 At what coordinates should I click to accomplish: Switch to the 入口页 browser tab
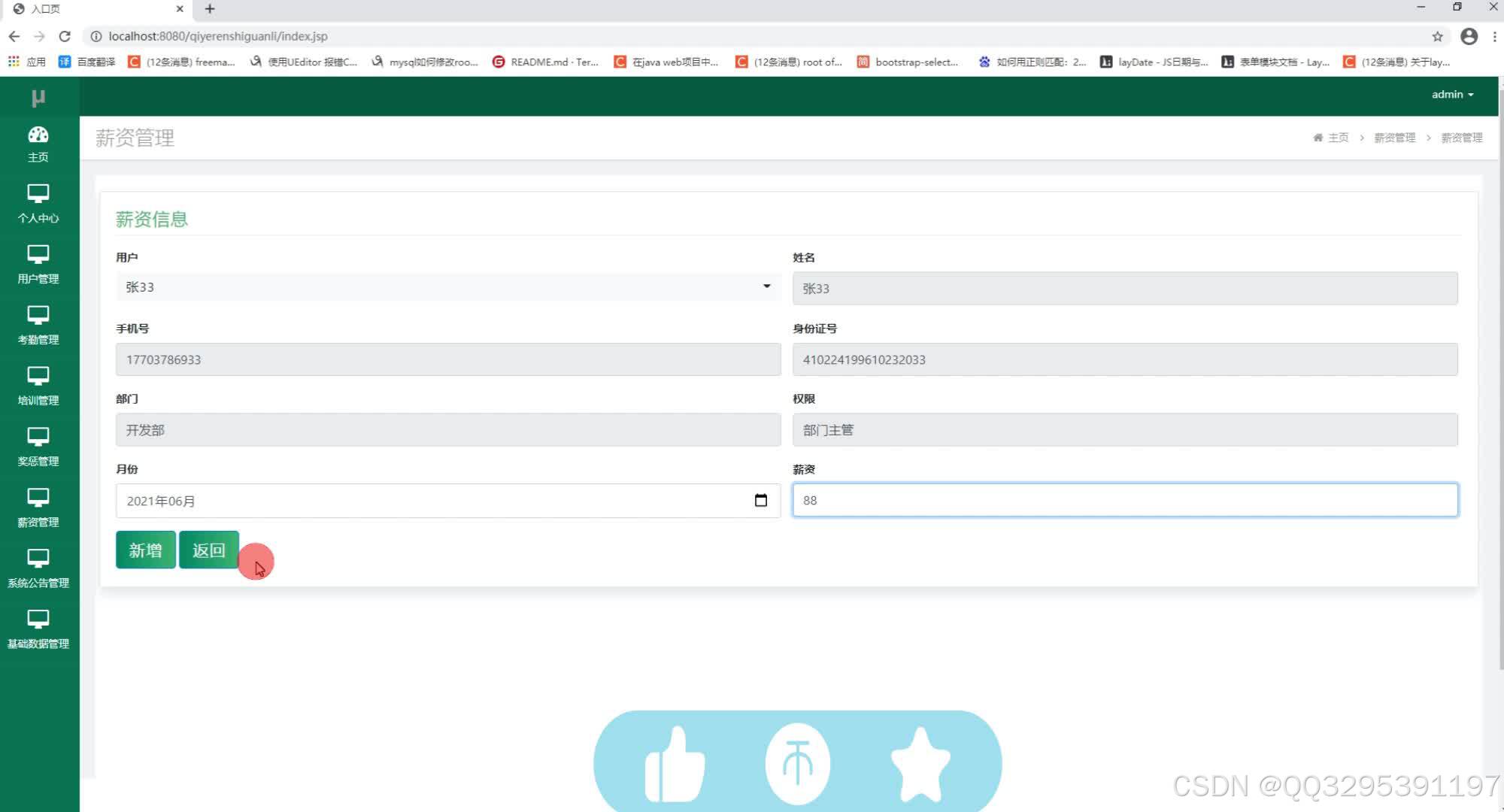(x=96, y=9)
